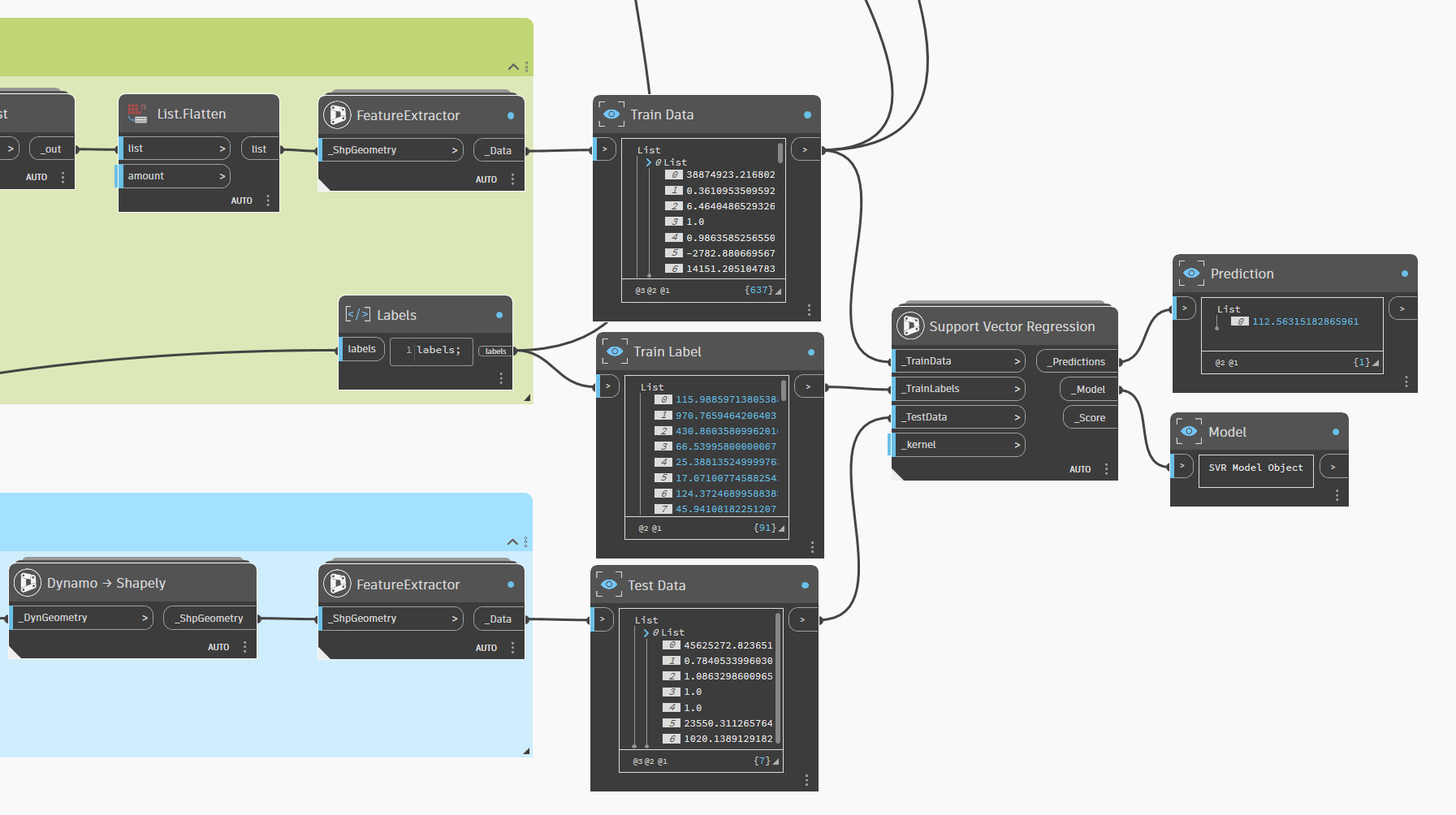1456x815 pixels.
Task: Click the Train Data list scrollbar
Action: (x=780, y=153)
